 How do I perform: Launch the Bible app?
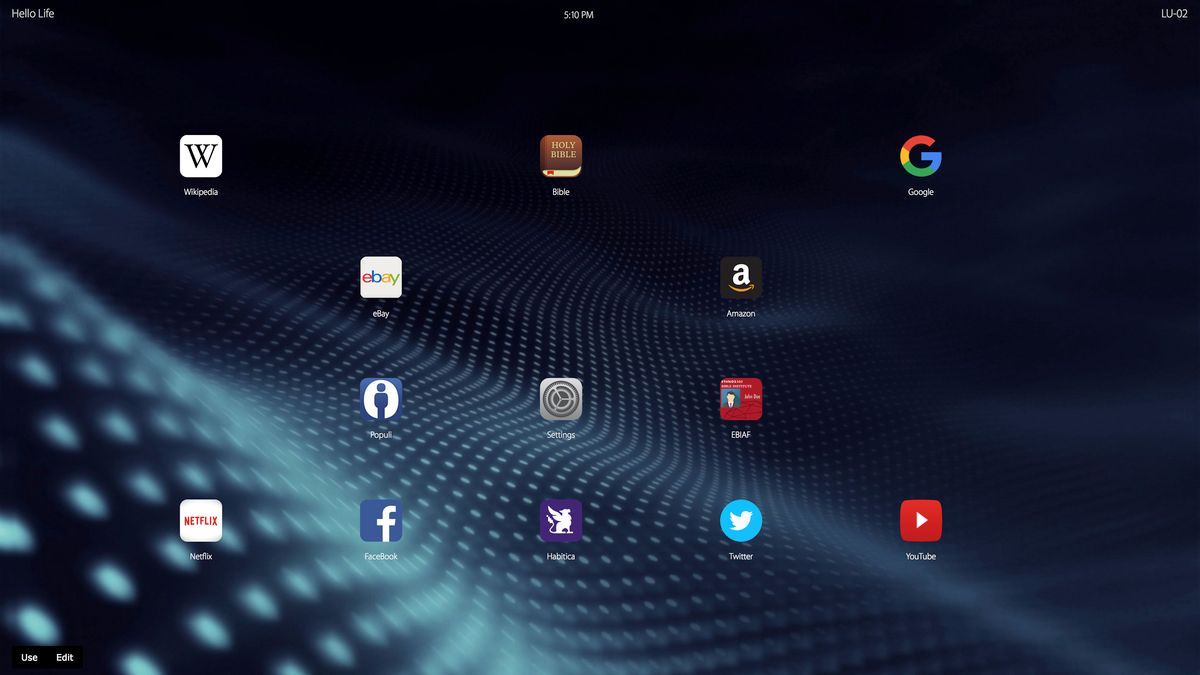pyautogui.click(x=561, y=155)
